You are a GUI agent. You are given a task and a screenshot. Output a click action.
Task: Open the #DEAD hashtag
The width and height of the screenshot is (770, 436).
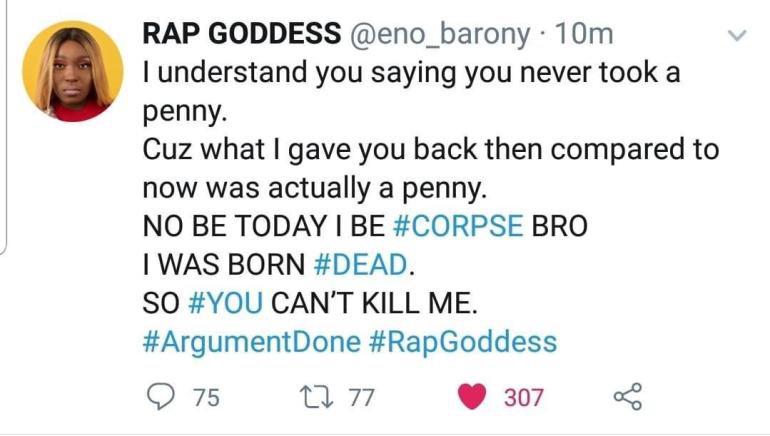[x=360, y=264]
